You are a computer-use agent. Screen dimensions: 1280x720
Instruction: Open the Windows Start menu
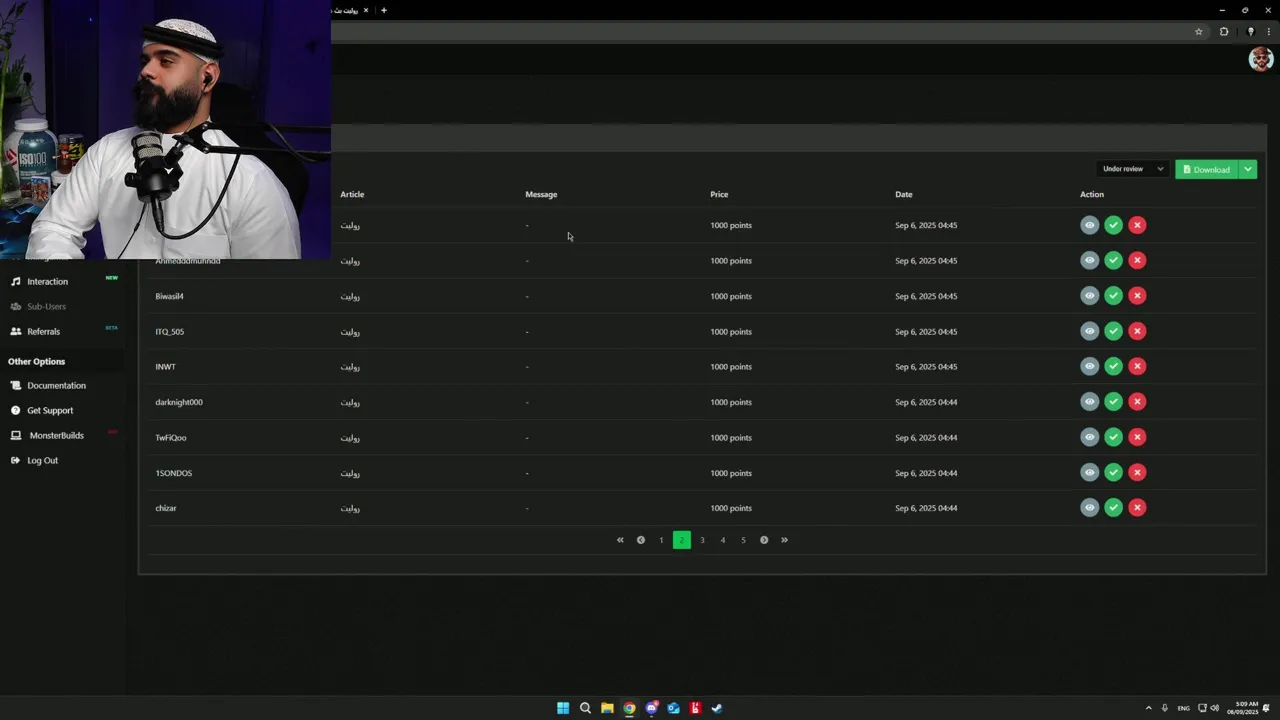[x=563, y=708]
